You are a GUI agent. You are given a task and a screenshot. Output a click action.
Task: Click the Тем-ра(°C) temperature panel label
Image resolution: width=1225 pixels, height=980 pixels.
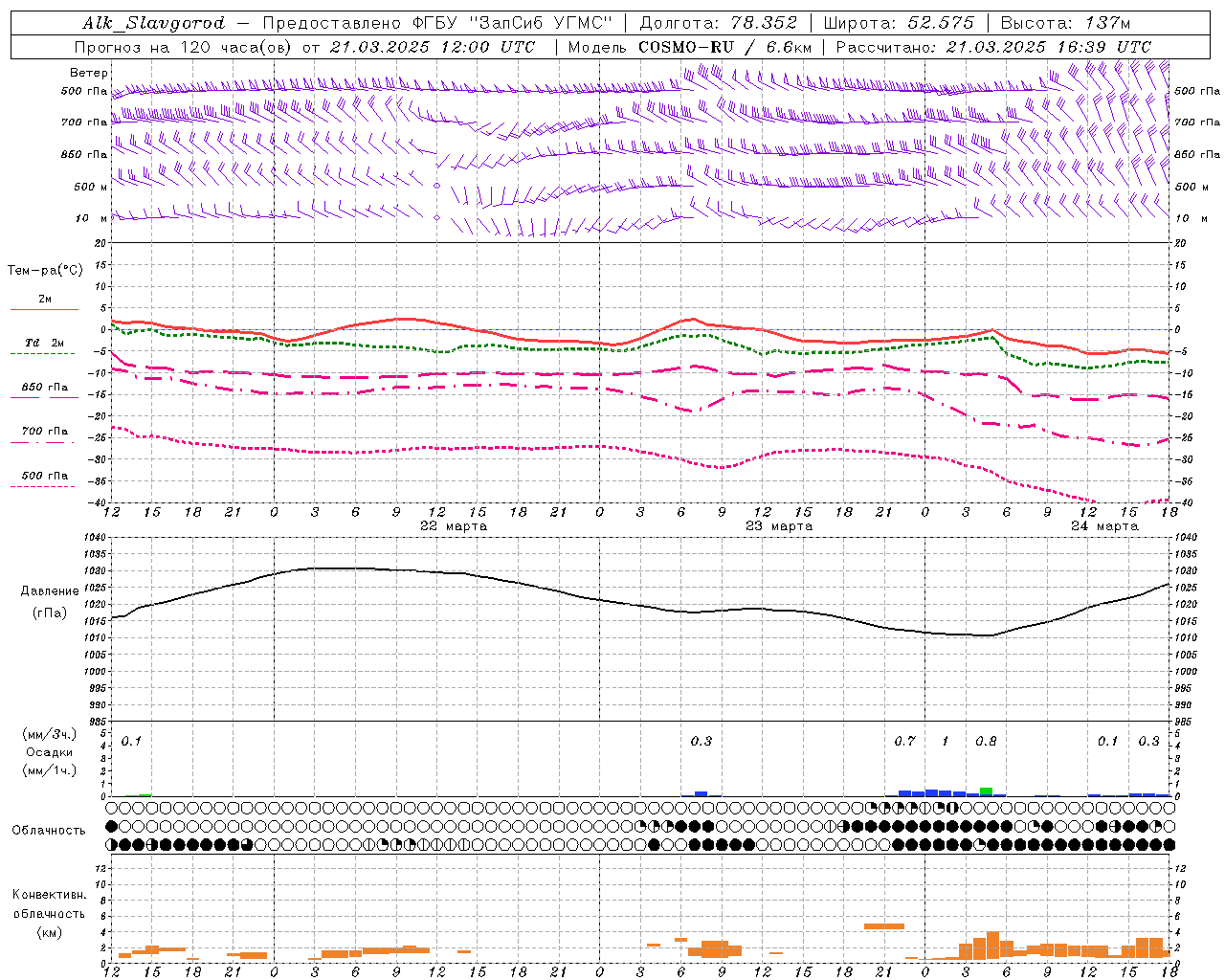(x=45, y=271)
